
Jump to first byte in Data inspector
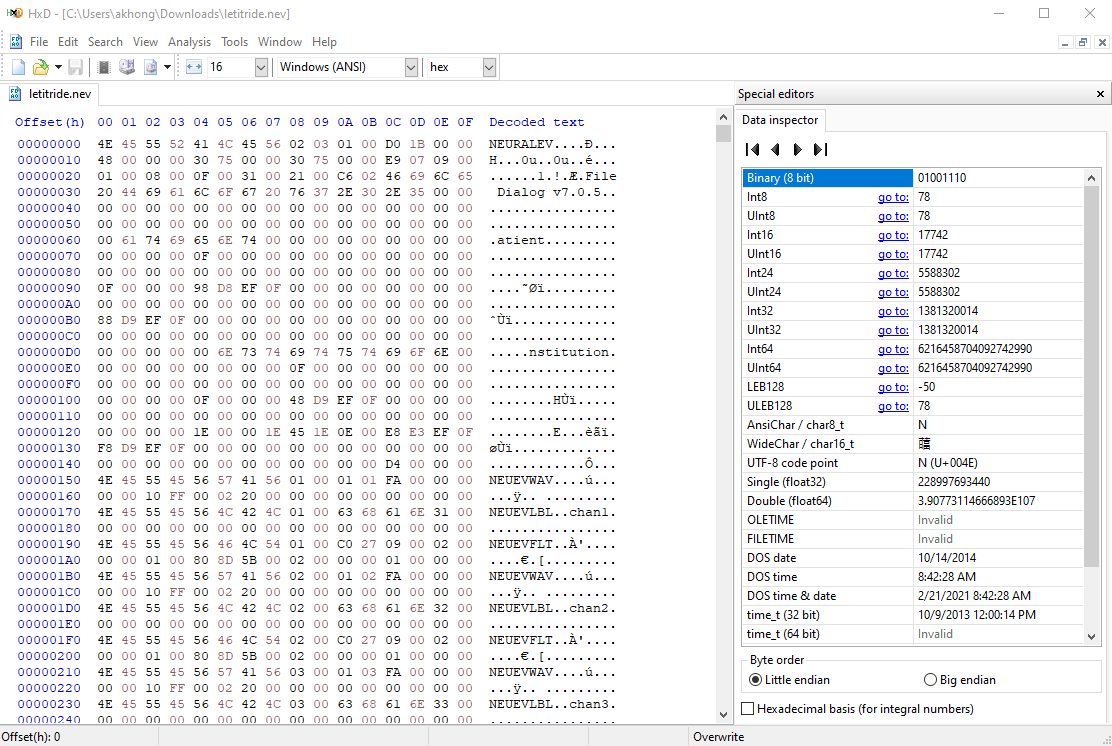[753, 150]
